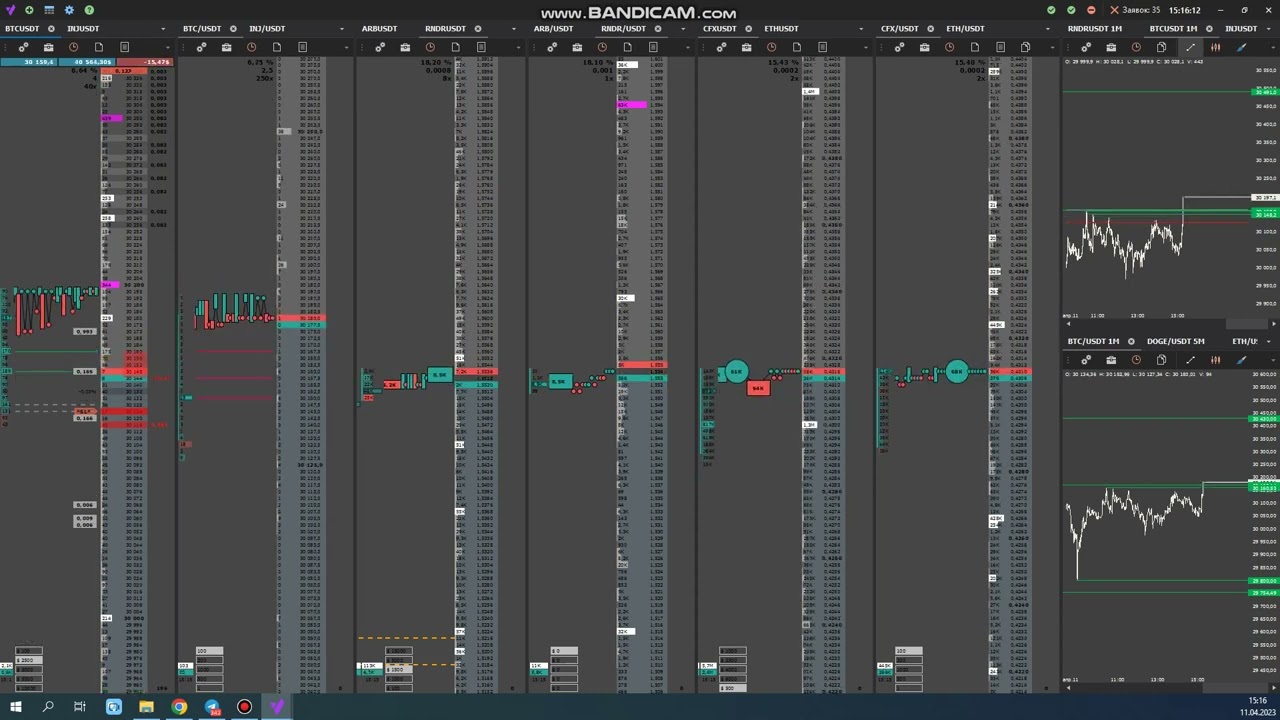Open the green help question icon
This screenshot has width=1280, height=720.
coord(89,10)
